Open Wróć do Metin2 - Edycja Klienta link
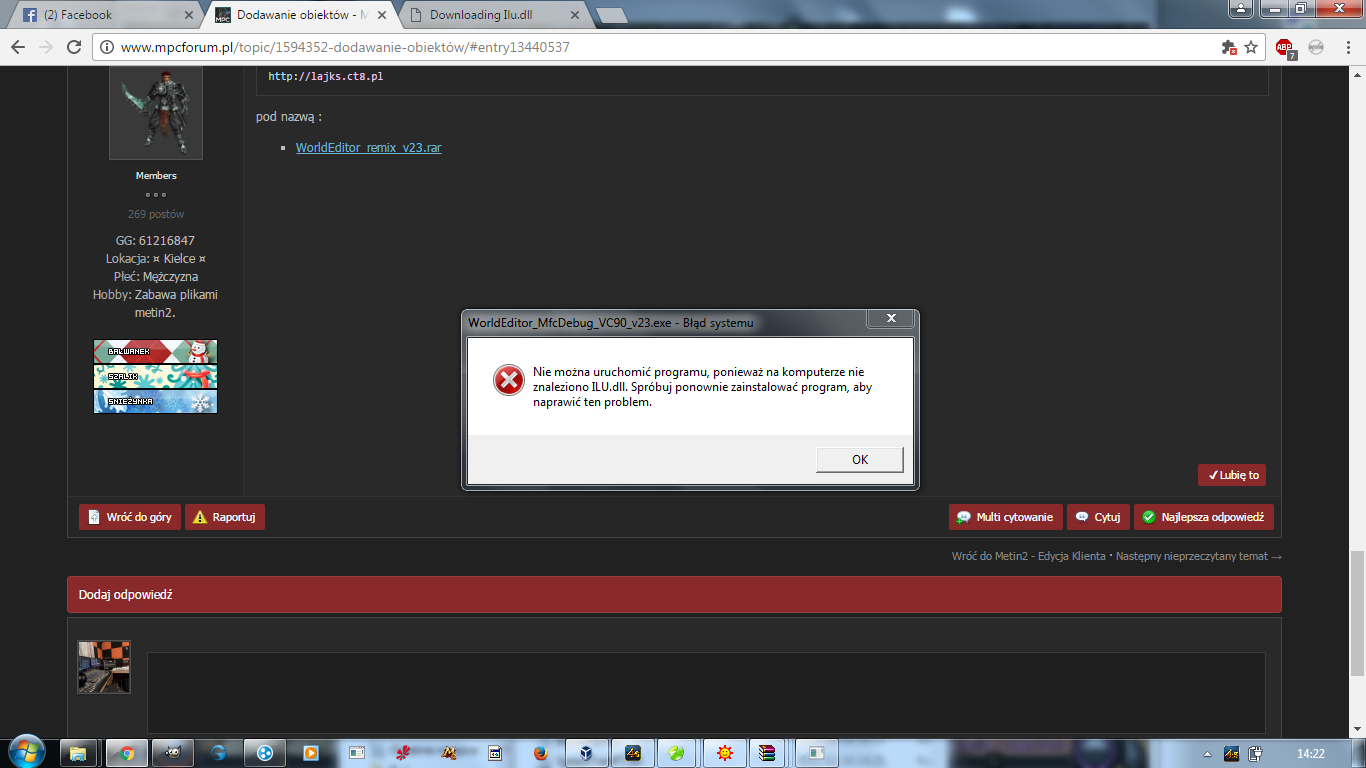Image resolution: width=1366 pixels, height=768 pixels. point(1029,556)
